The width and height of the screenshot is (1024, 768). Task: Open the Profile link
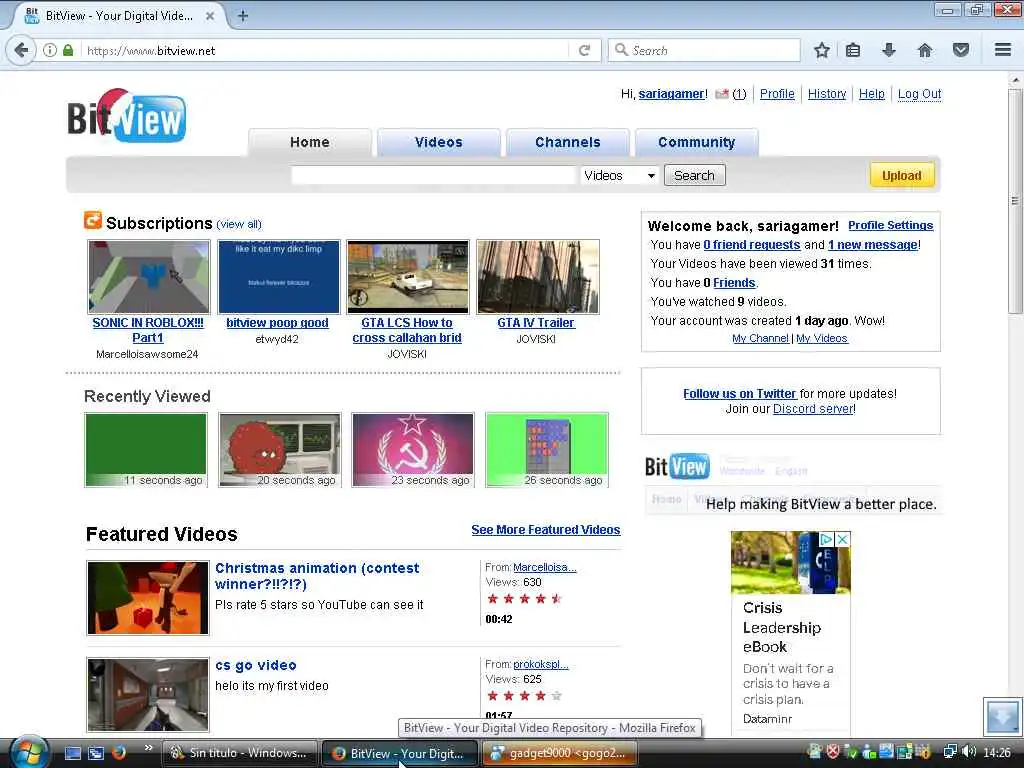(777, 94)
